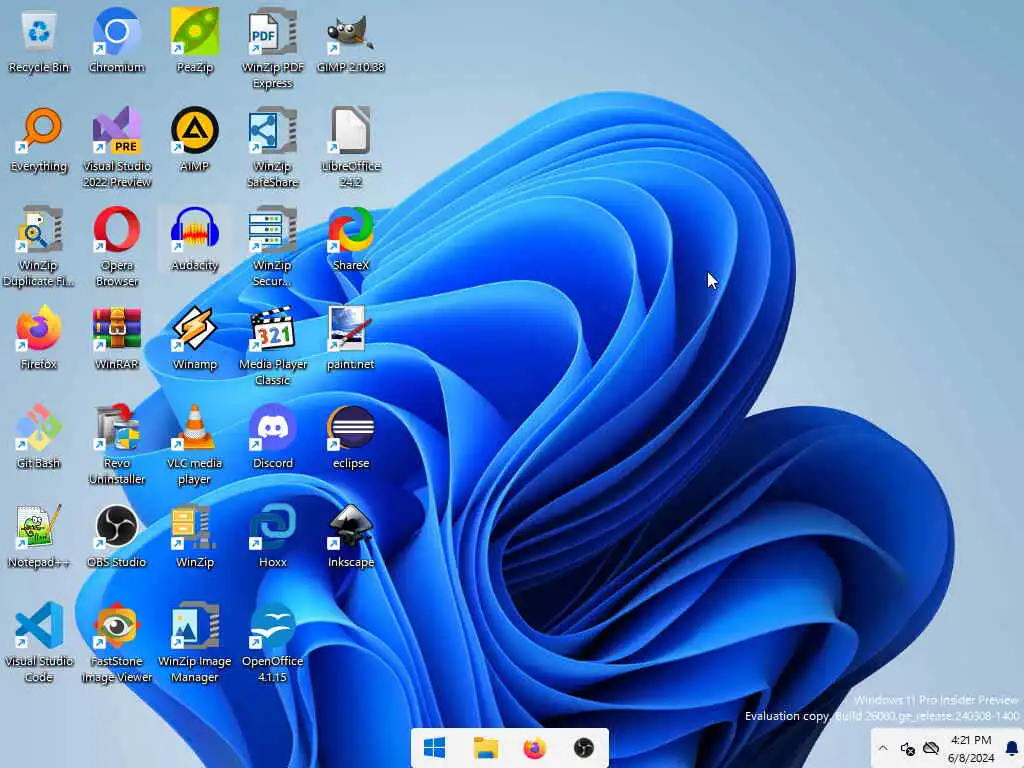Select the GIMP 2.10.38 icon
Image resolution: width=1024 pixels, height=768 pixels.
click(x=351, y=40)
